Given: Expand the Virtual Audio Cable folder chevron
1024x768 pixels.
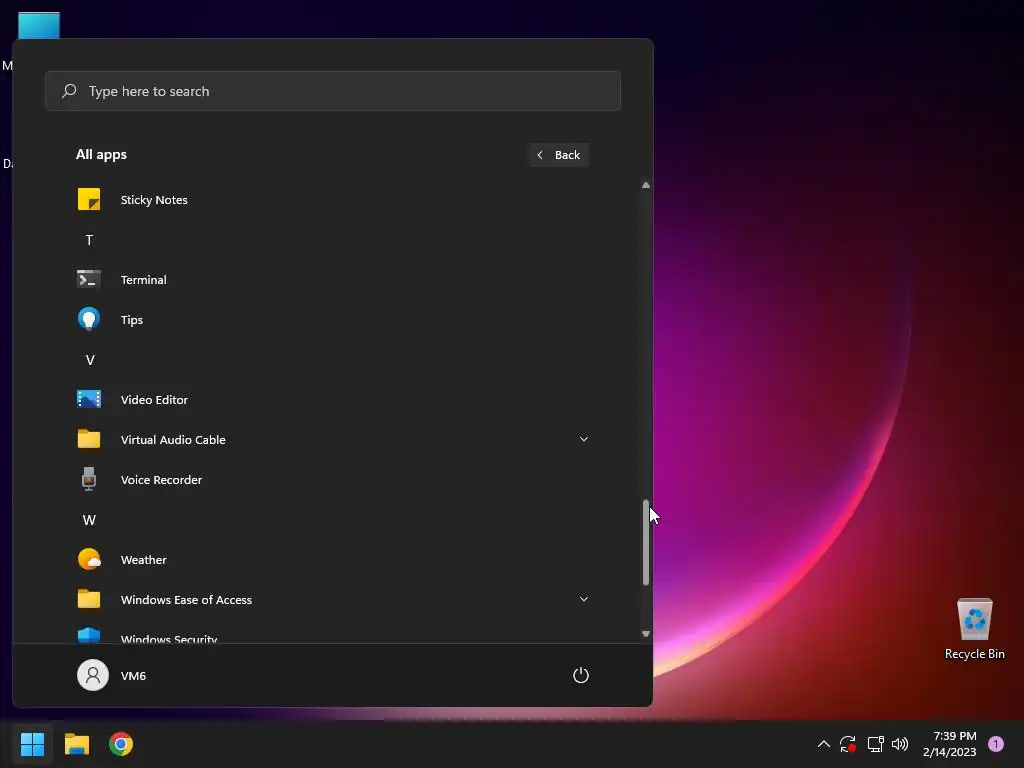Looking at the screenshot, I should click(584, 439).
